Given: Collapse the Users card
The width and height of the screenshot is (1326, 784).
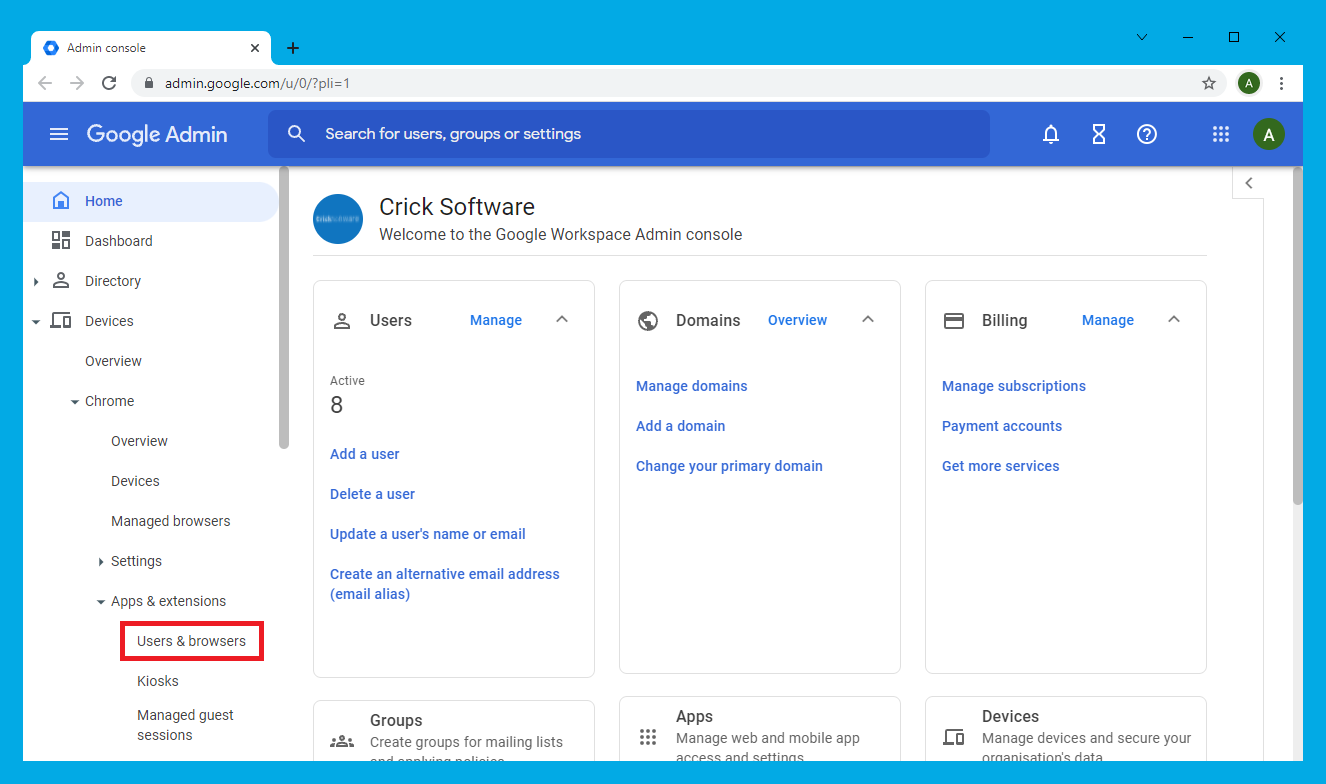Looking at the screenshot, I should tap(562, 320).
